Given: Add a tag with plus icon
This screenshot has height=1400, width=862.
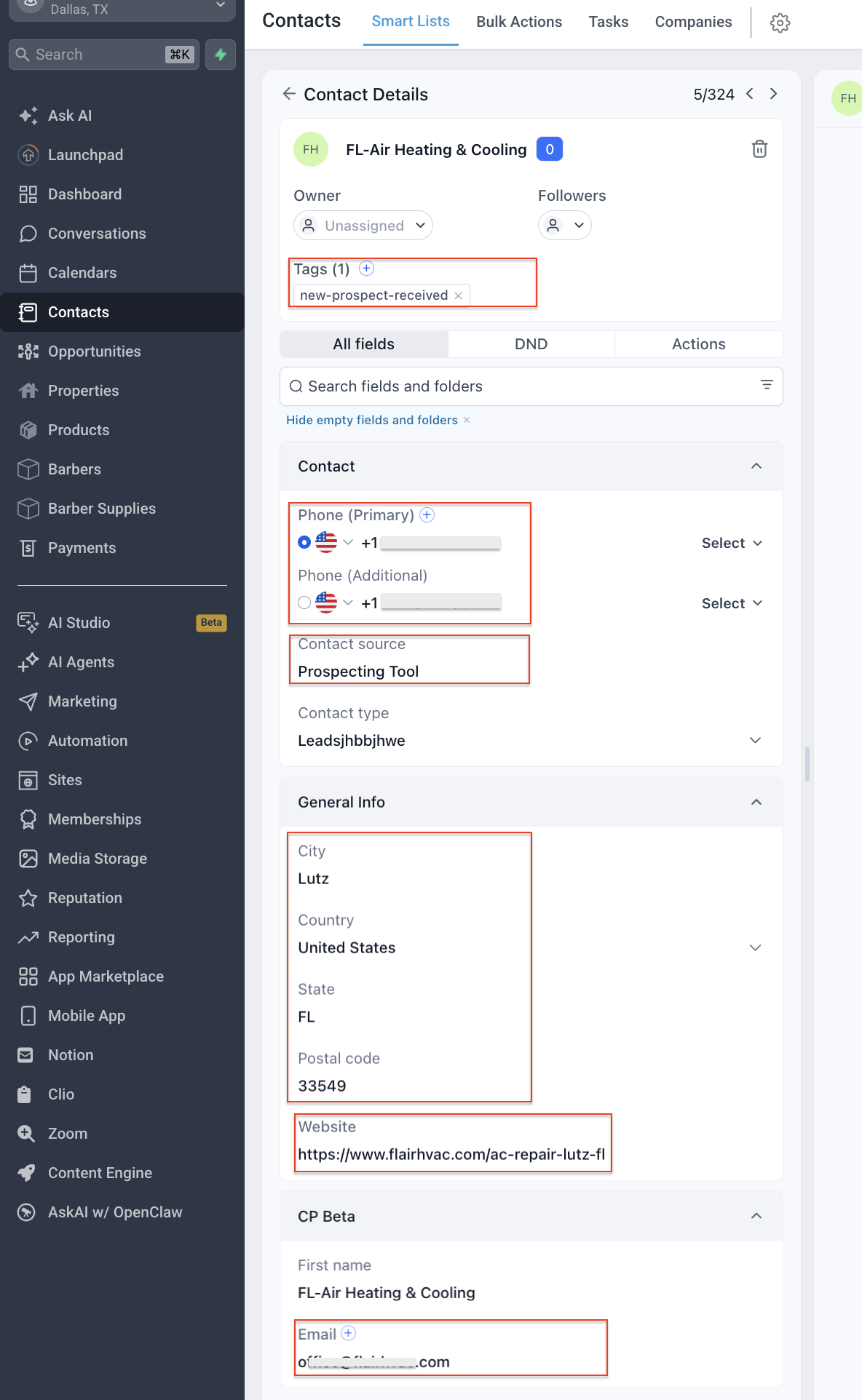Looking at the screenshot, I should [x=367, y=269].
